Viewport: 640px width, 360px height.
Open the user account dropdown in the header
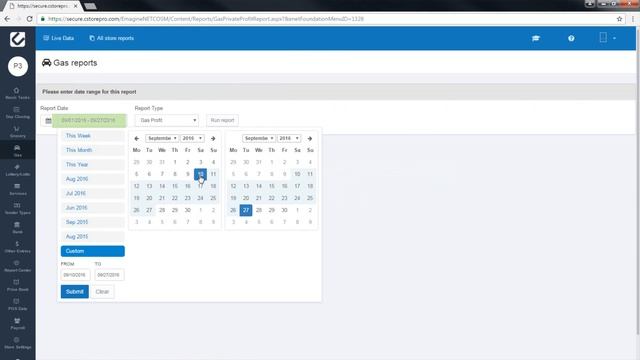tap(607, 38)
